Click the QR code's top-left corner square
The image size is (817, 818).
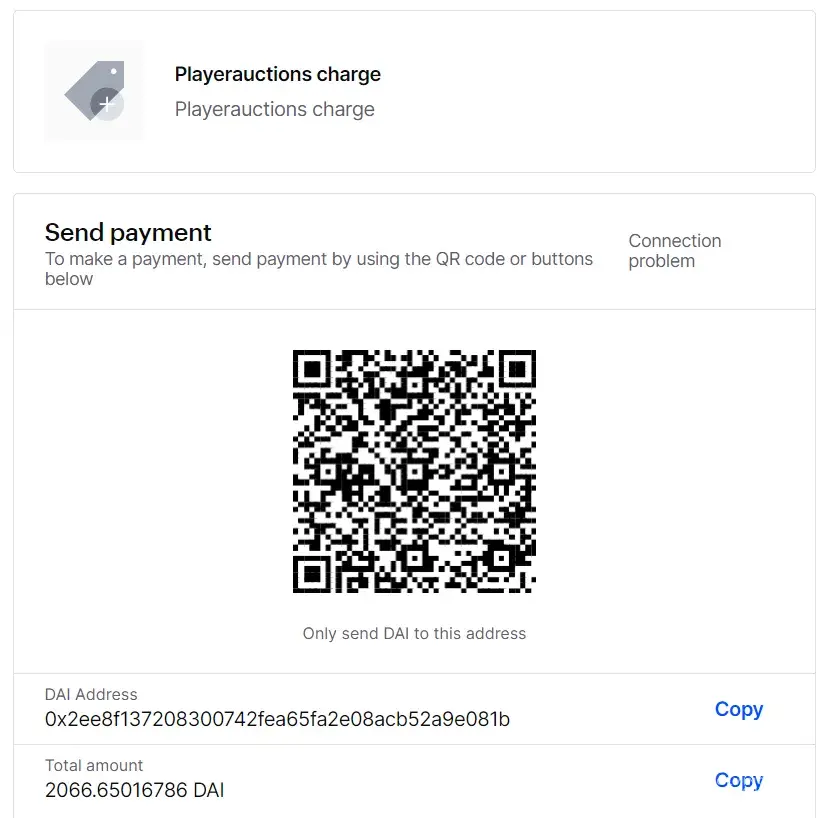pyautogui.click(x=313, y=369)
